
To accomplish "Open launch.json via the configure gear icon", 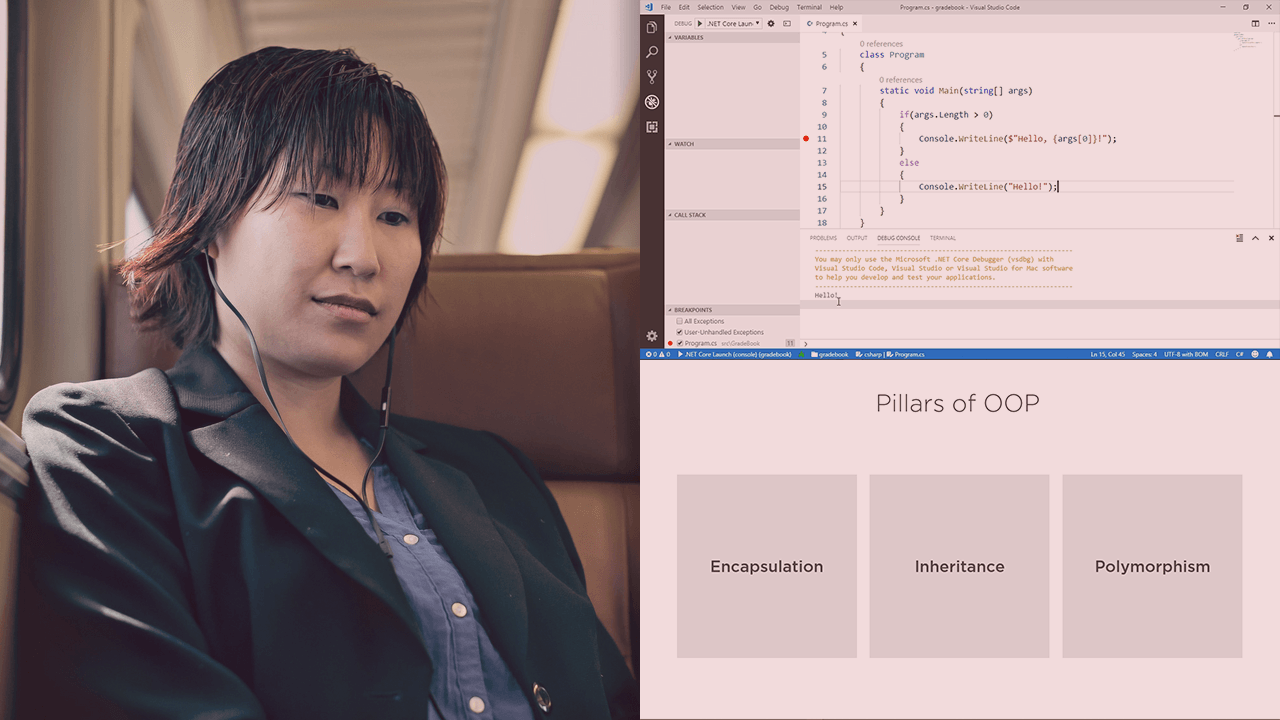I will point(769,22).
